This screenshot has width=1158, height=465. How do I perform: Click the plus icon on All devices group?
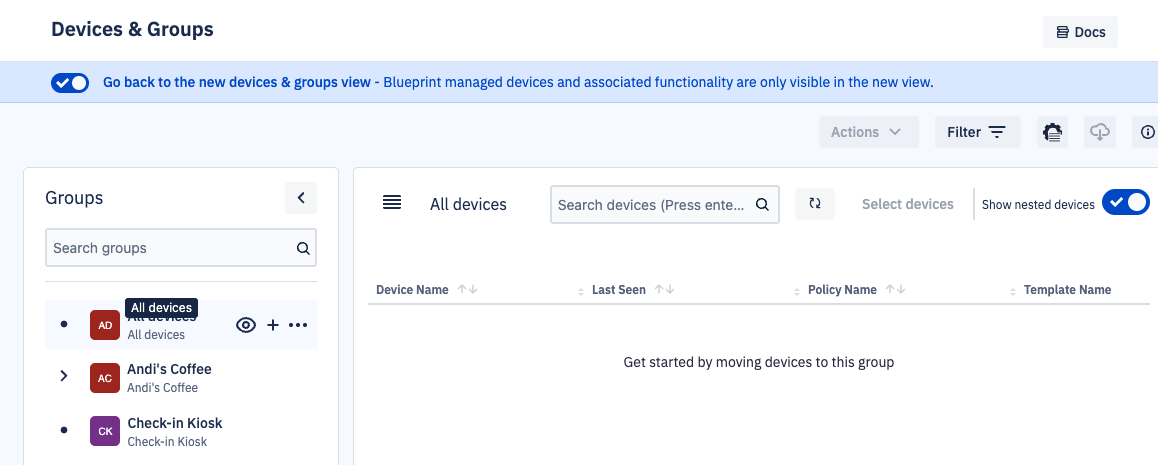[x=272, y=325]
